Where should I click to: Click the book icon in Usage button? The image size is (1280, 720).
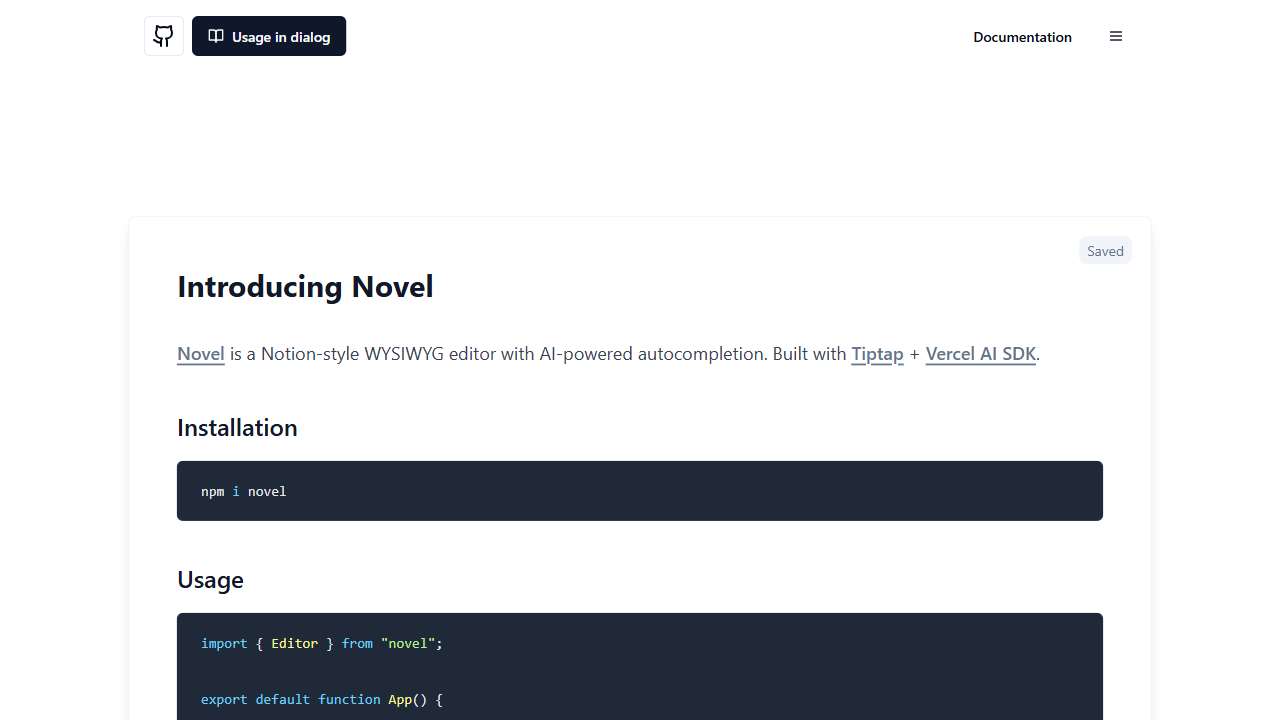click(x=215, y=36)
